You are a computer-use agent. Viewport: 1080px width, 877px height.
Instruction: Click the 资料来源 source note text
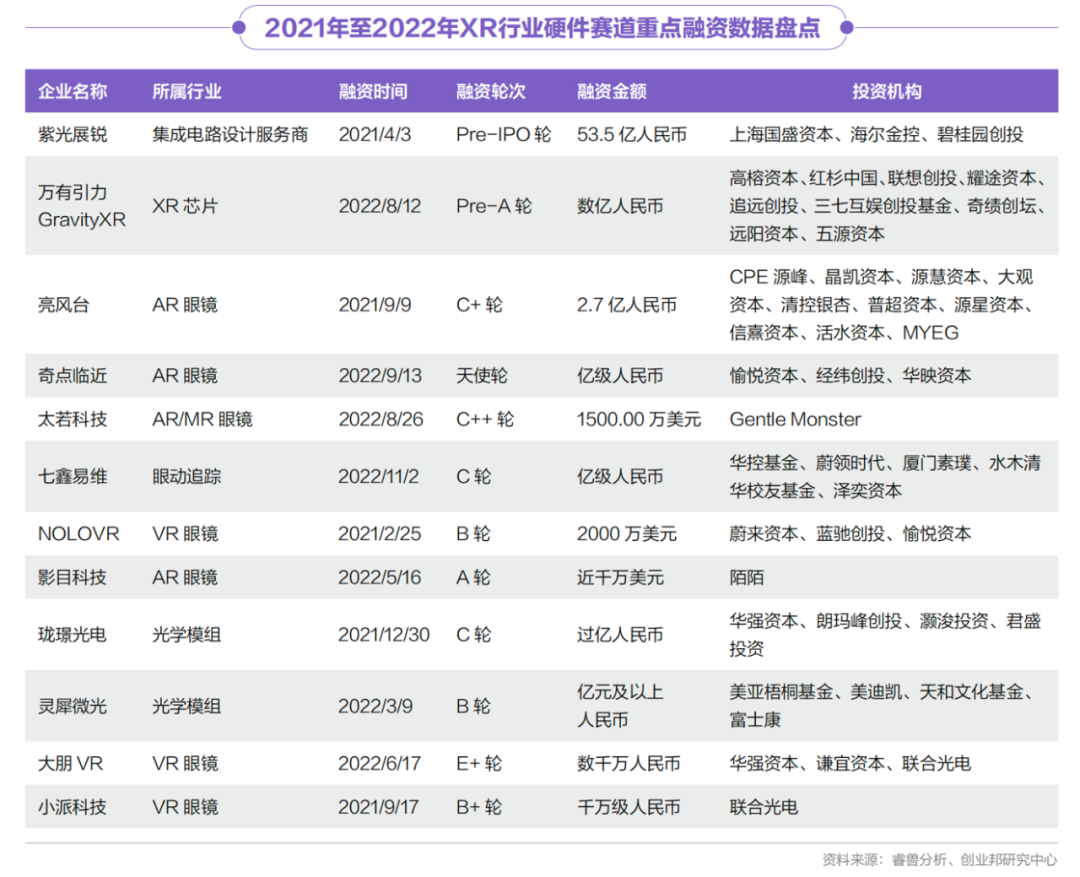[939, 859]
